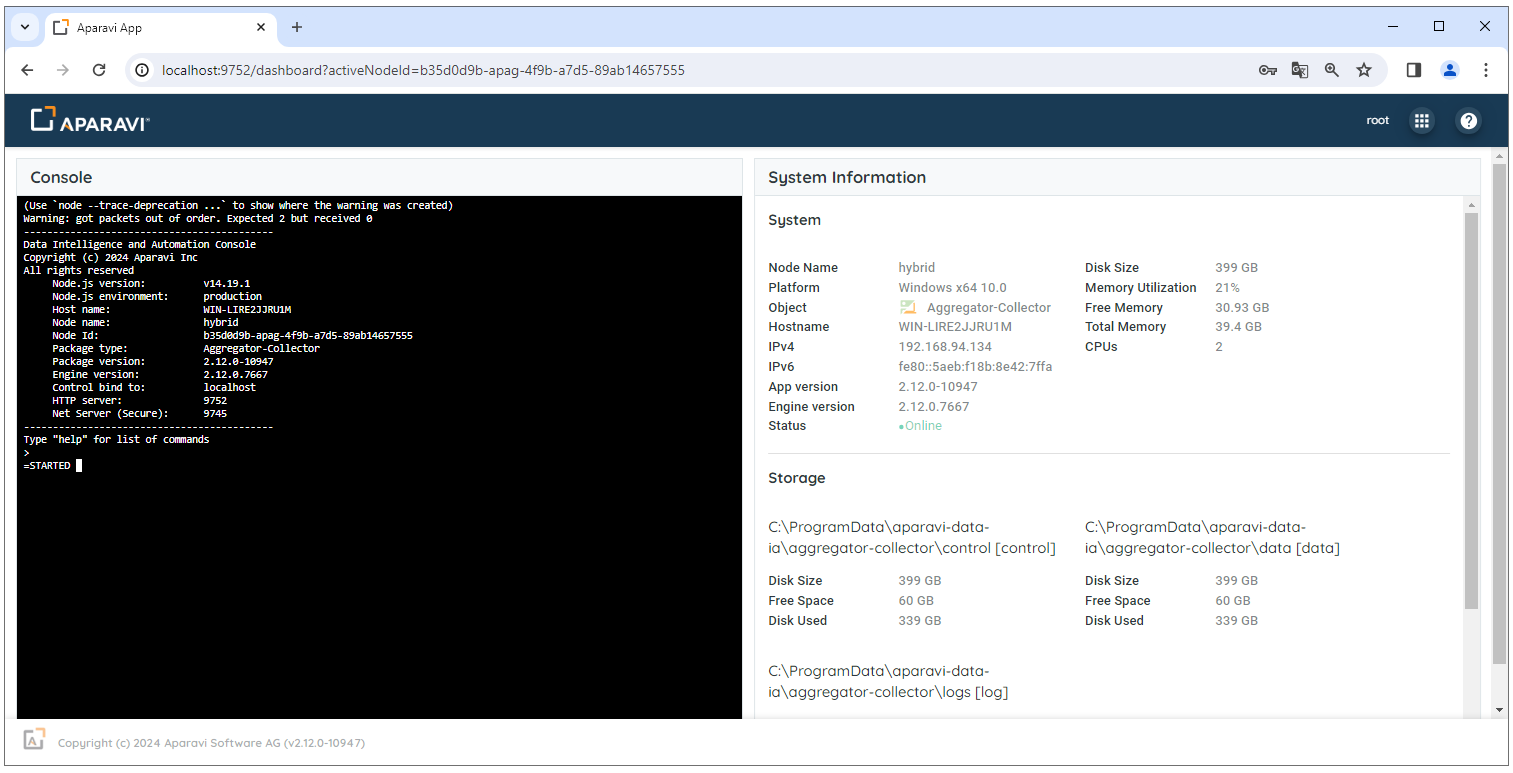Open the apps grid menu

click(1421, 121)
